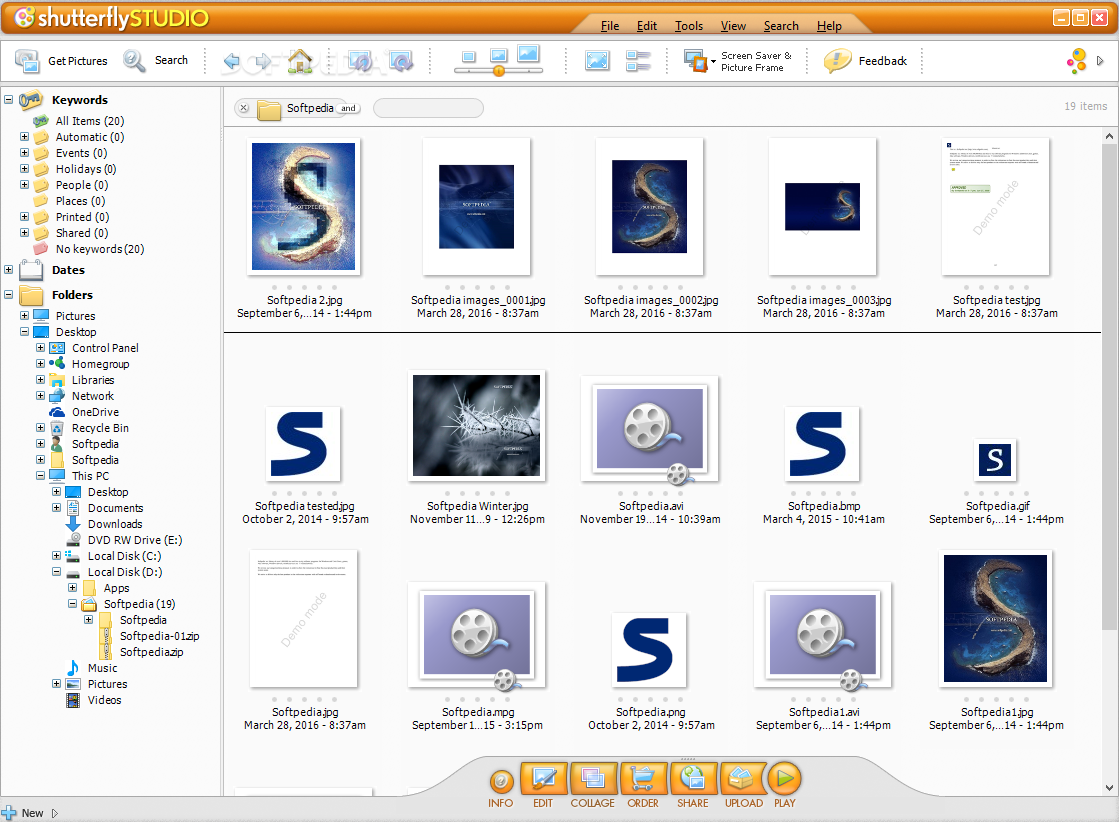Click the EDIT icon in bottom bar

(x=544, y=778)
